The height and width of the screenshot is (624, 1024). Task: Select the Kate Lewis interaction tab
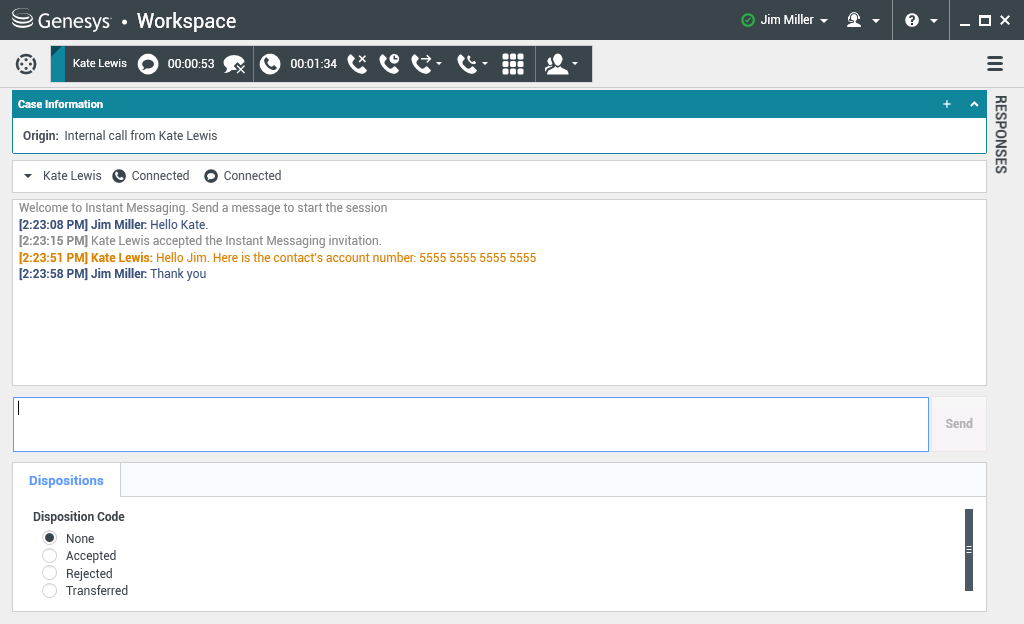99,63
